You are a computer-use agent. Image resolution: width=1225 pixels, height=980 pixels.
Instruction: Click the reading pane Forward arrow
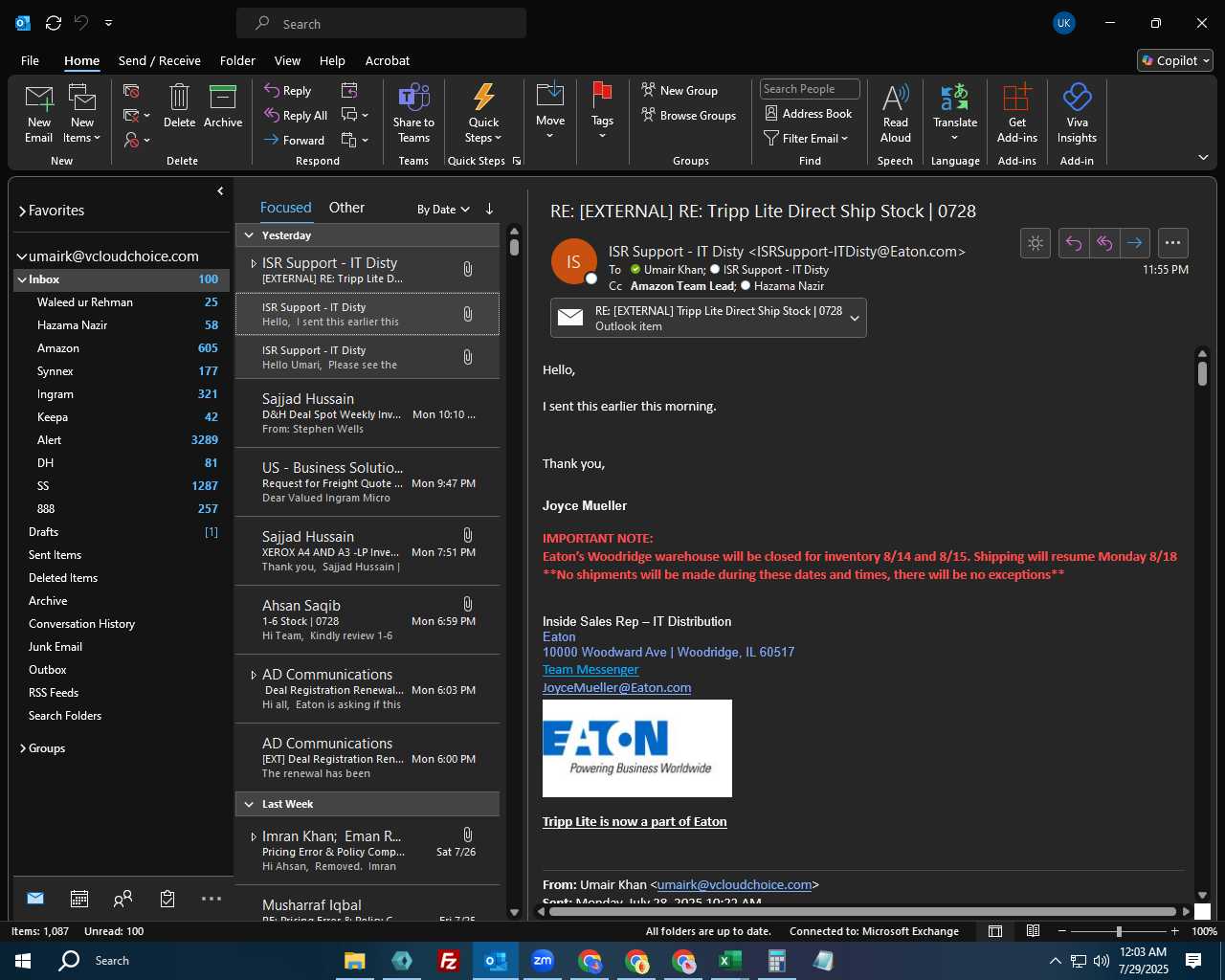(x=1134, y=243)
